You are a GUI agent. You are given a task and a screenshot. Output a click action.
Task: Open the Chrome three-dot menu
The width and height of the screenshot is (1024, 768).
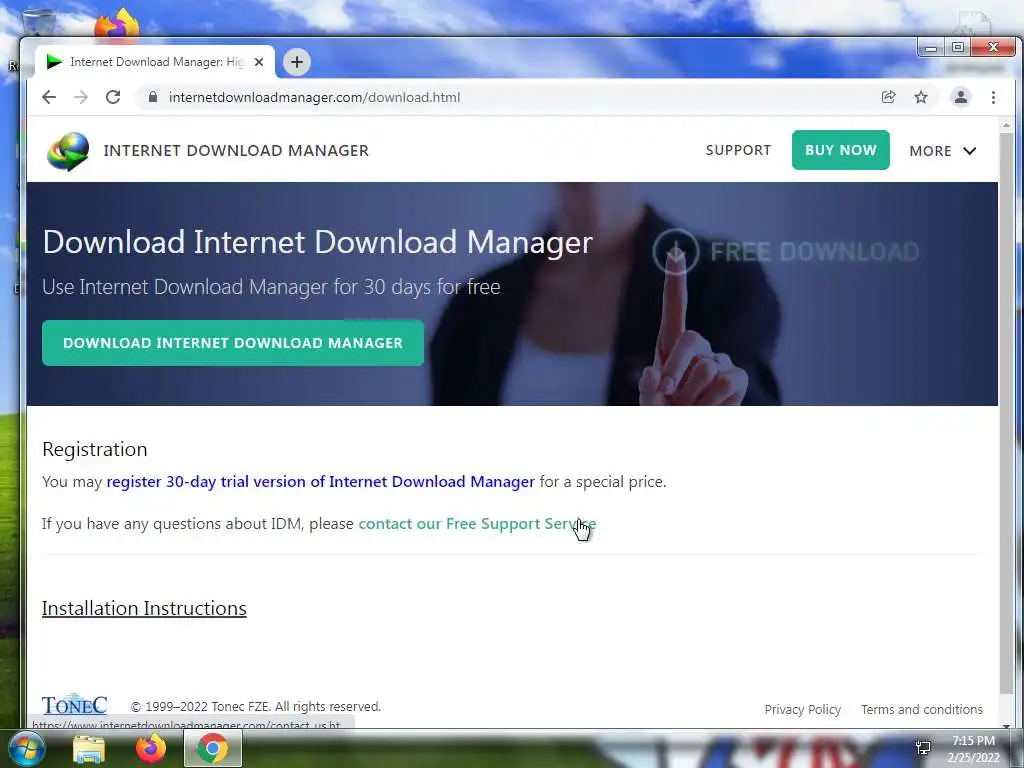[993, 97]
